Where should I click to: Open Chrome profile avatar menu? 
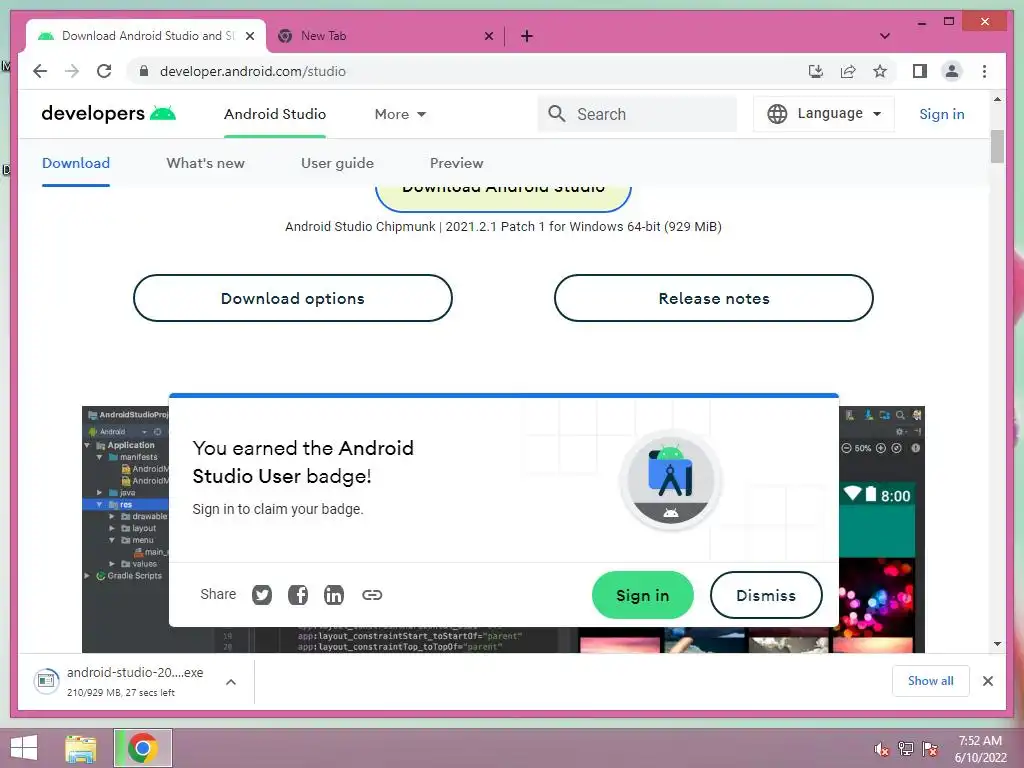pyautogui.click(x=952, y=71)
